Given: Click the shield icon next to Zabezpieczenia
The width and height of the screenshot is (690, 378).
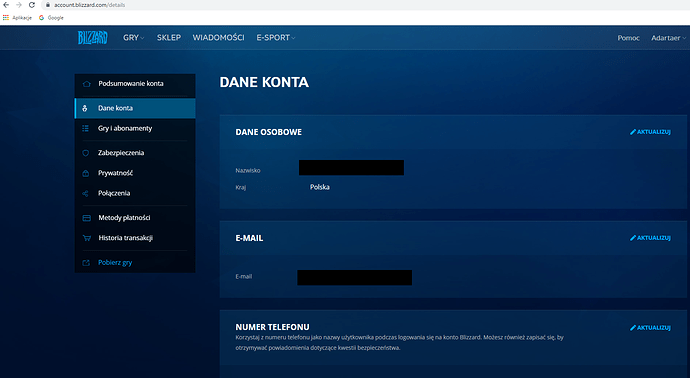Looking at the screenshot, I should (86, 153).
